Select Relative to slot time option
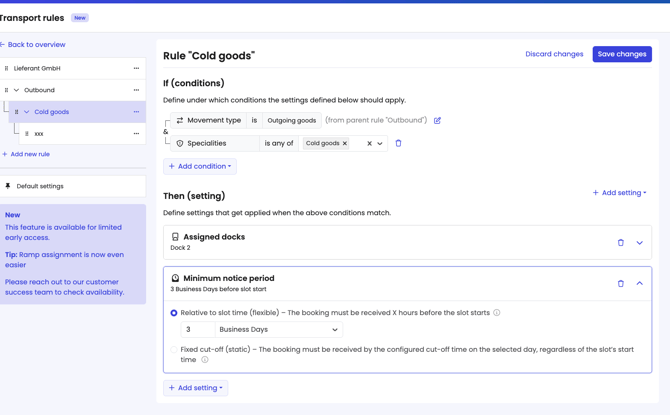 tap(174, 313)
